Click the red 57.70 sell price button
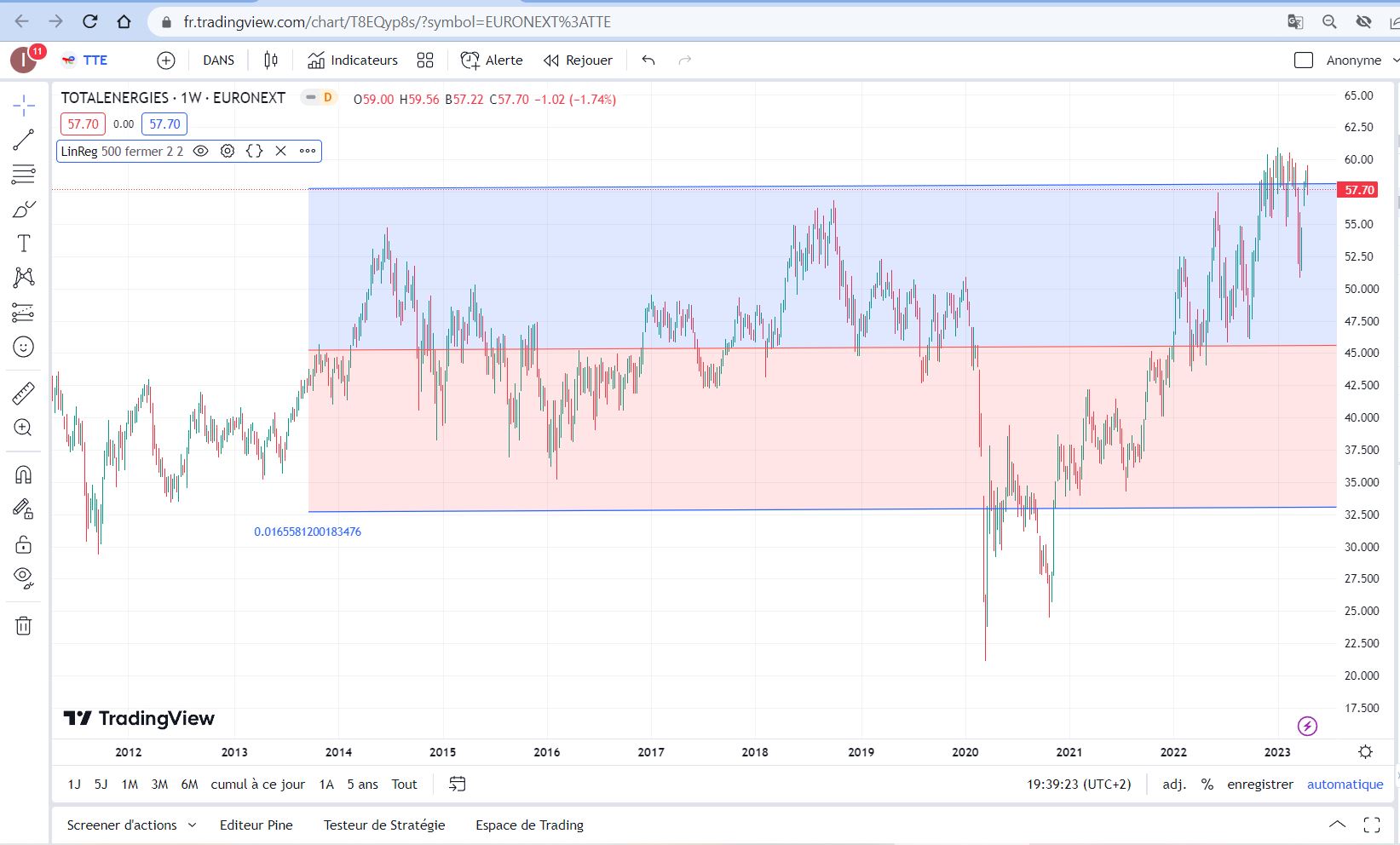The image size is (1400, 845). tap(83, 124)
